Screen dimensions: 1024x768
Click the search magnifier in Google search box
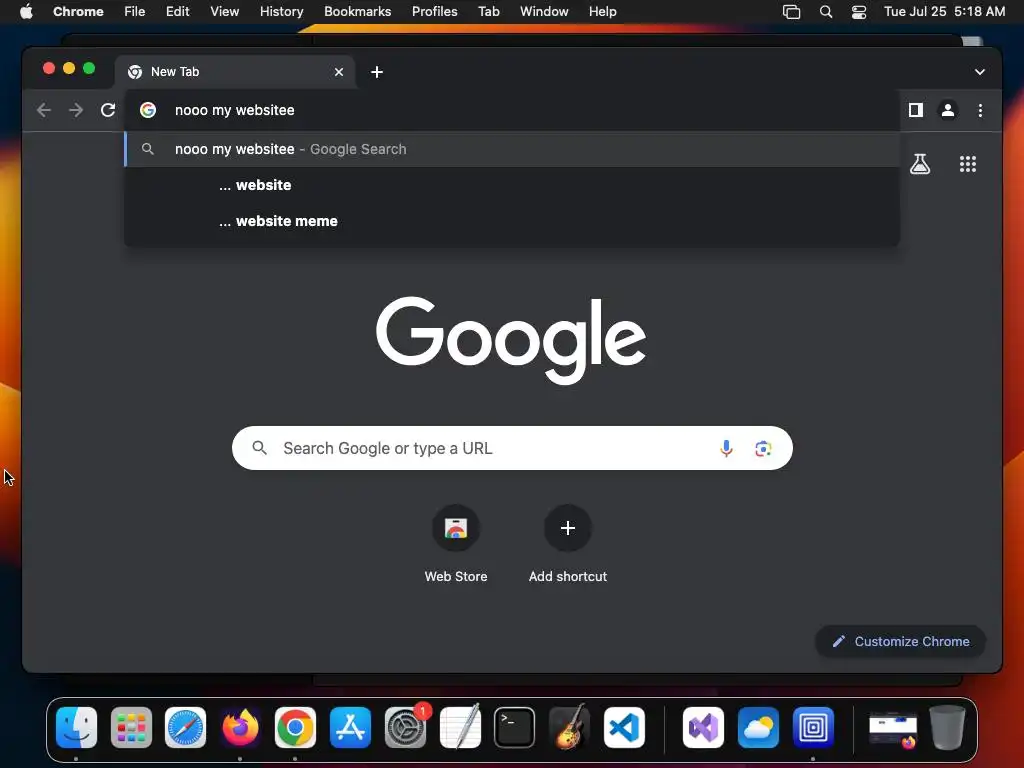(259, 449)
